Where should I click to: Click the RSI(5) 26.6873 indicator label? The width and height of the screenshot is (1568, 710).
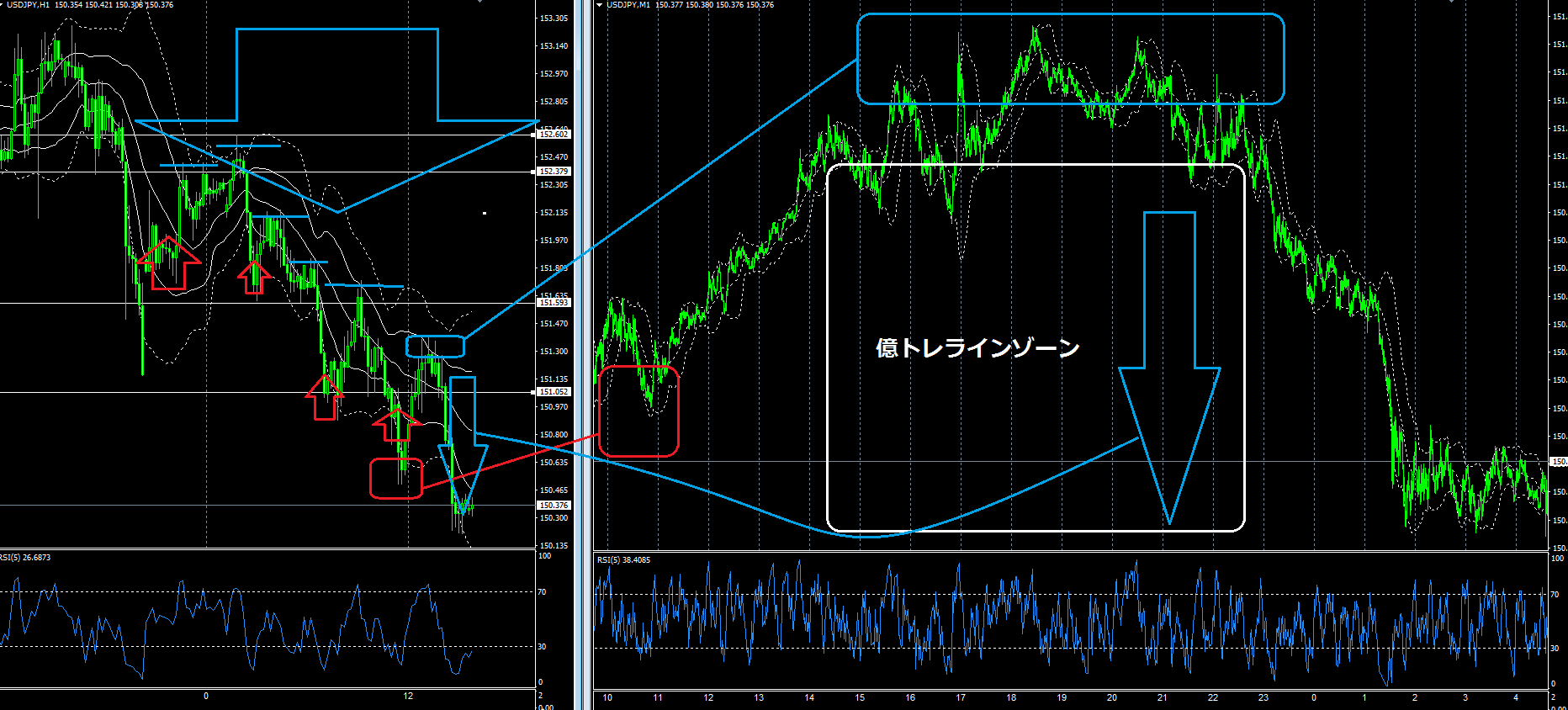coord(25,558)
